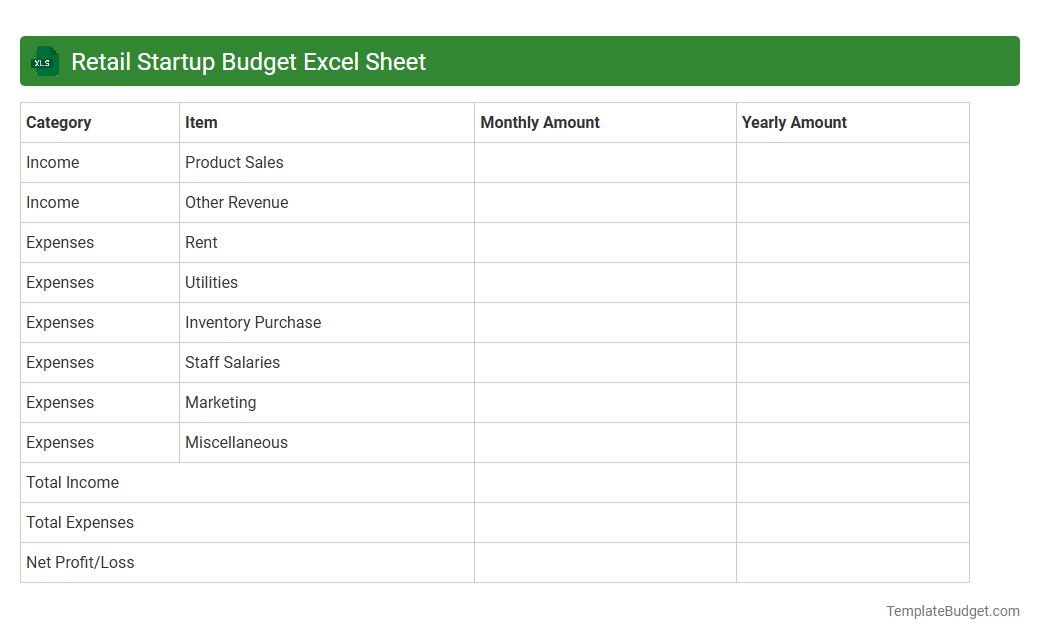Click the Retail Startup Budget title
1040x640 pixels.
(247, 61)
